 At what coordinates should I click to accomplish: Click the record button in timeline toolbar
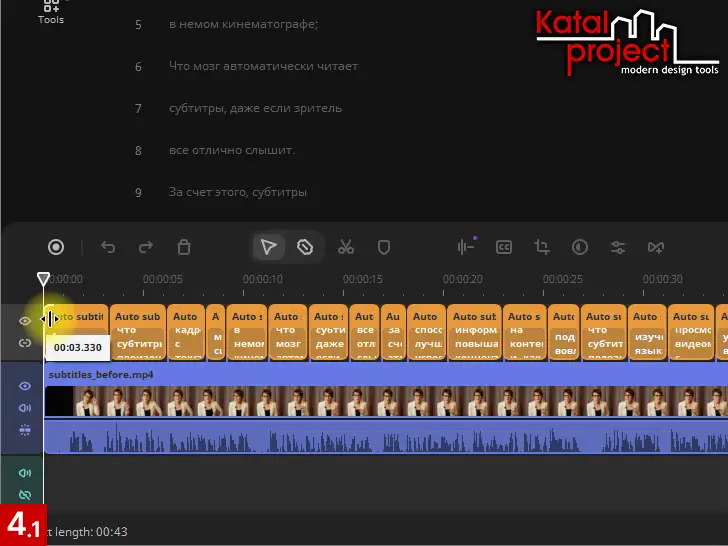(56, 247)
